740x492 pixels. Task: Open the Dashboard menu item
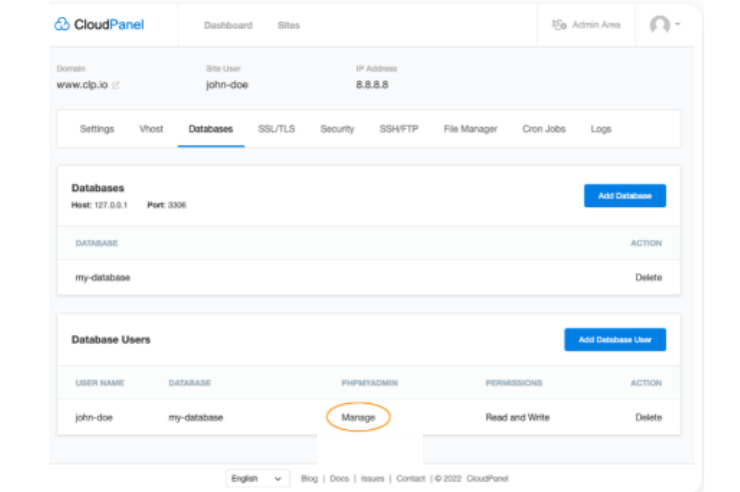(x=228, y=25)
